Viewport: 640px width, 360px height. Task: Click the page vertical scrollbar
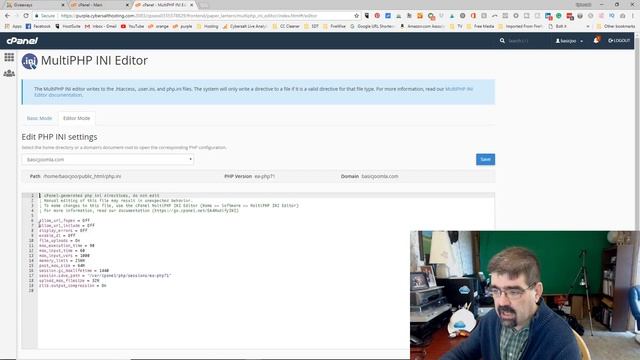637,131
